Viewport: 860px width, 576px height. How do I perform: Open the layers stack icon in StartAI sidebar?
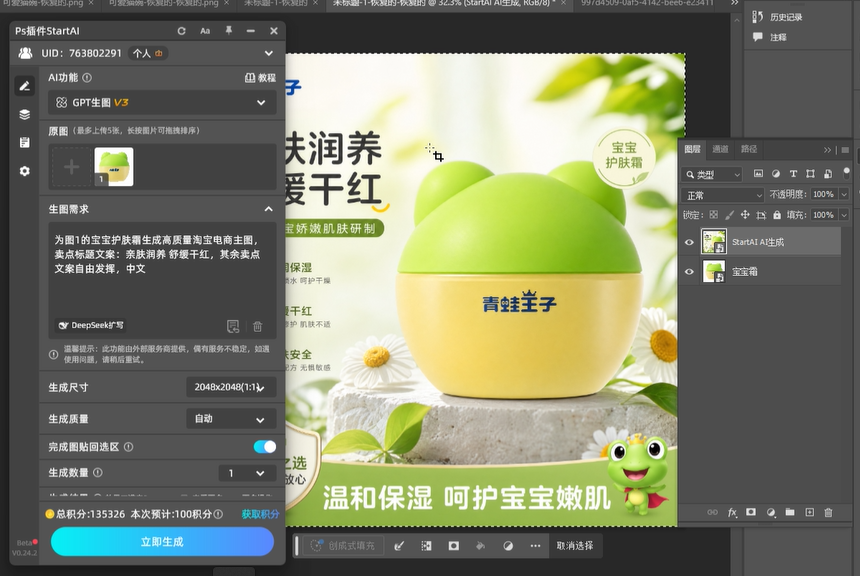click(x=25, y=115)
